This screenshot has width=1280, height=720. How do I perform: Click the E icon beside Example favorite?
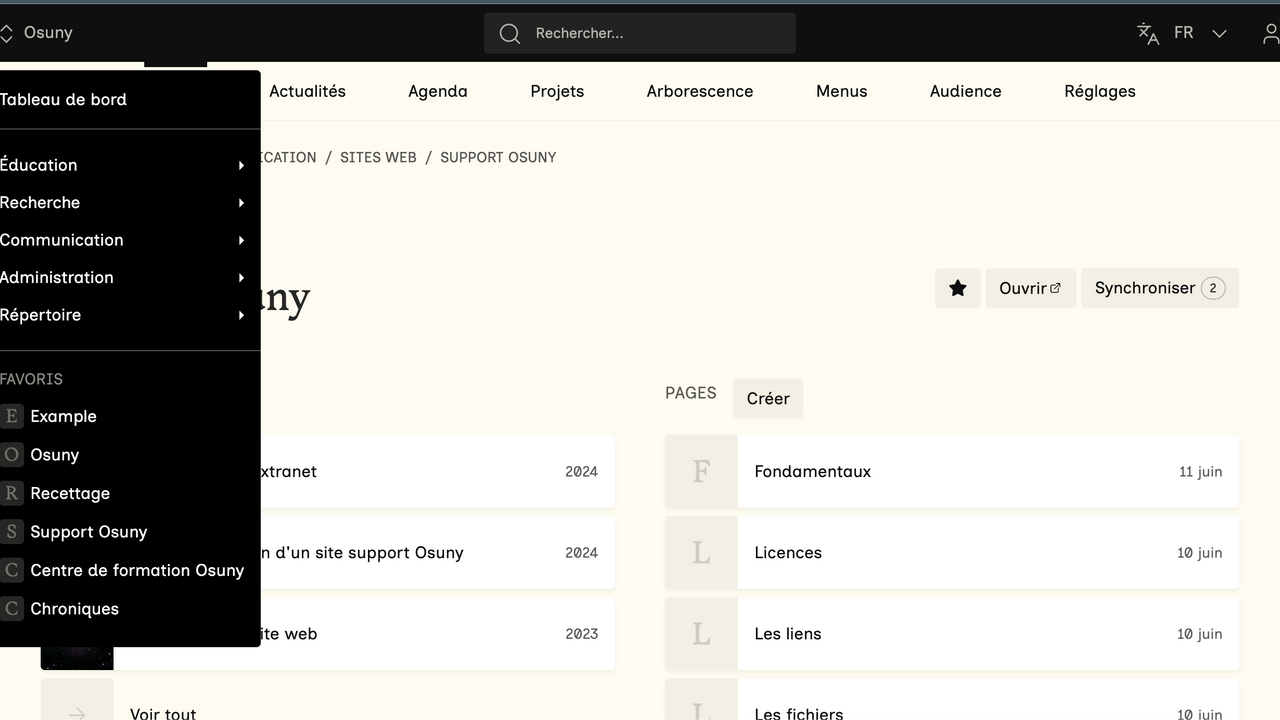click(x=12, y=416)
